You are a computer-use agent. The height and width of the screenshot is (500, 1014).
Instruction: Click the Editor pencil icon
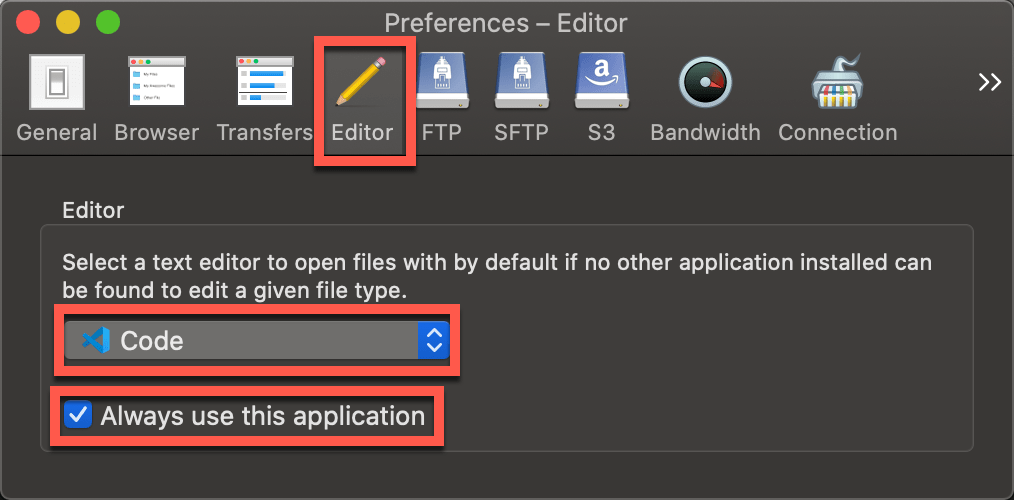click(x=362, y=82)
